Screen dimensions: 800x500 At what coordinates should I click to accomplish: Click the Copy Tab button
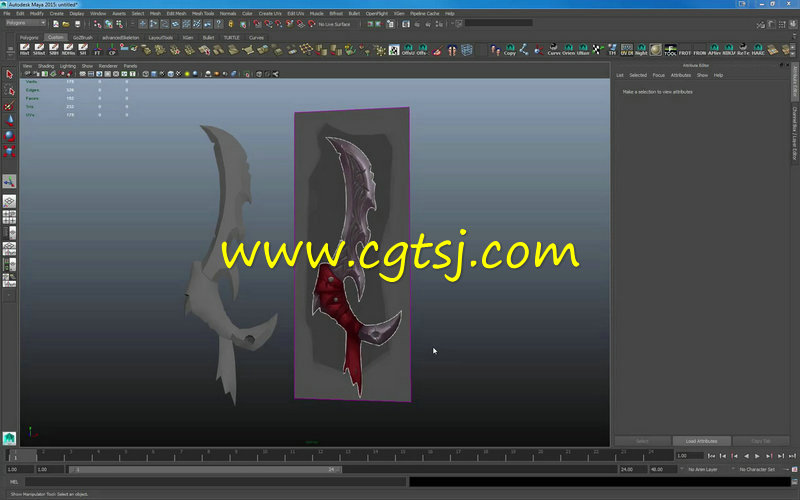(761, 441)
